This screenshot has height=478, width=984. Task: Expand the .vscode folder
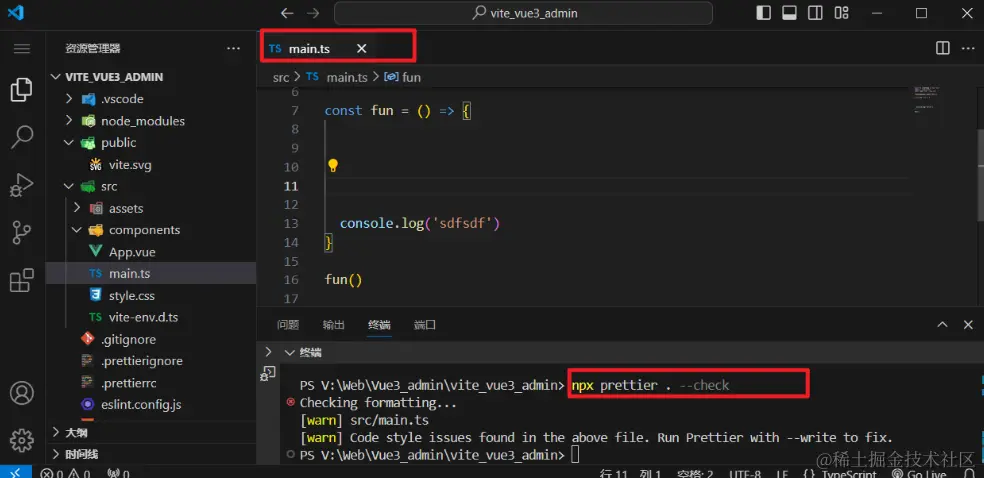tap(151, 99)
